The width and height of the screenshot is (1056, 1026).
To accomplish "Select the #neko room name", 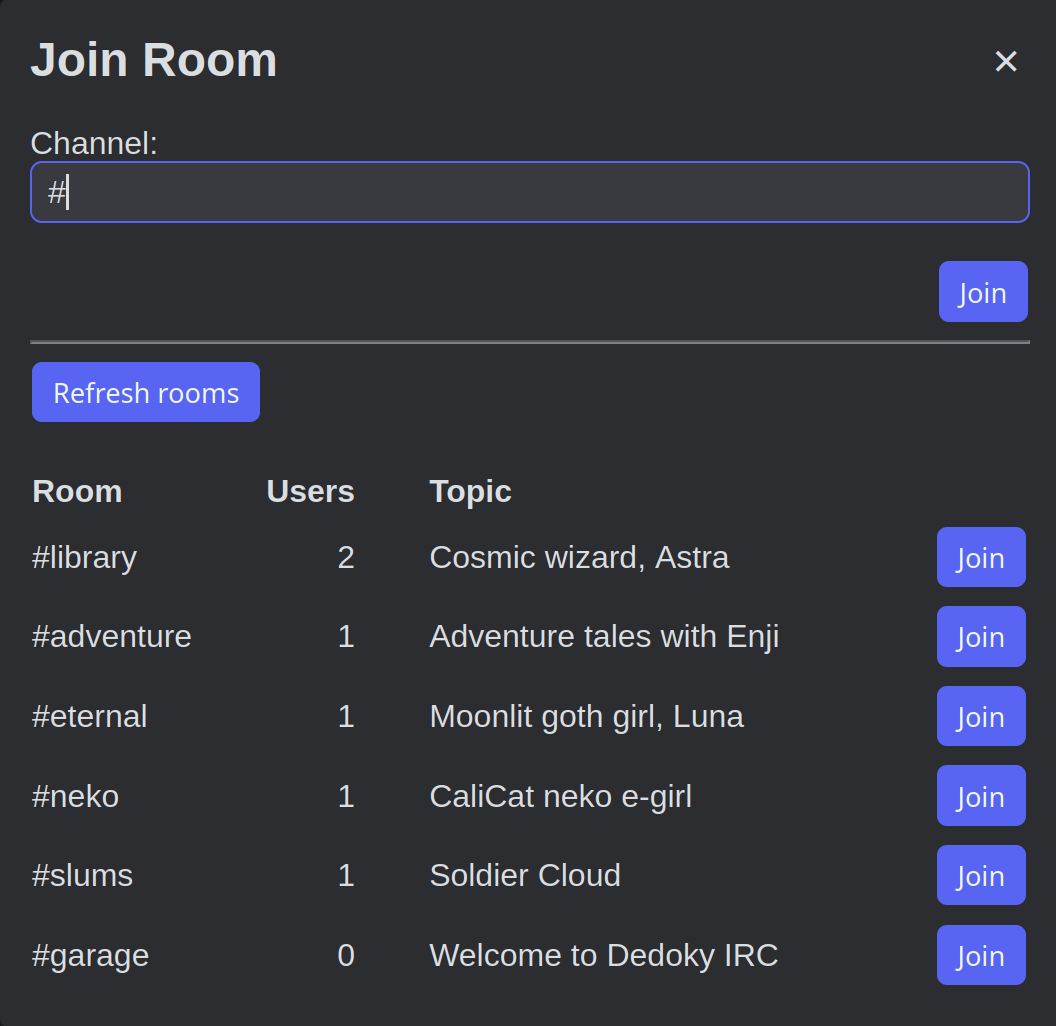I will [x=75, y=796].
